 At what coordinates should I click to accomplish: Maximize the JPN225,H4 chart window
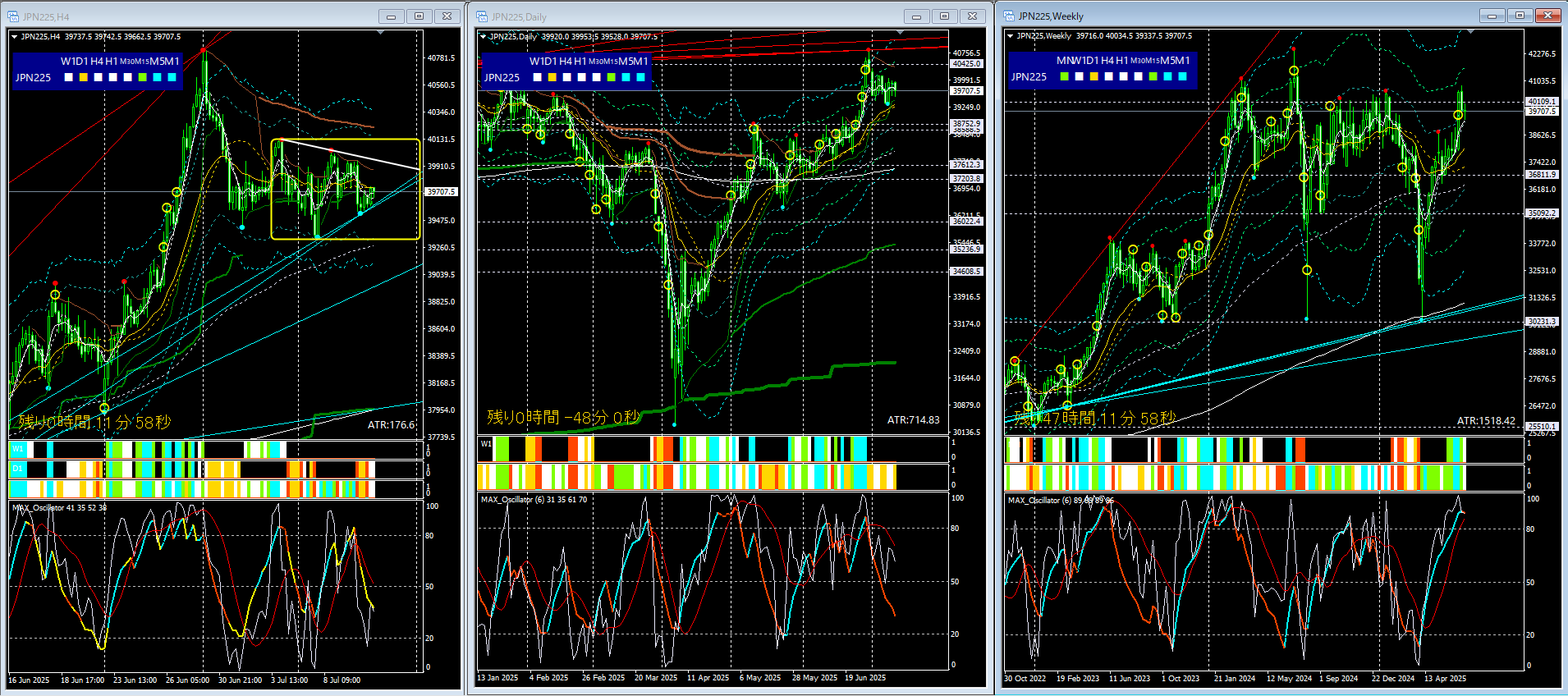419,16
